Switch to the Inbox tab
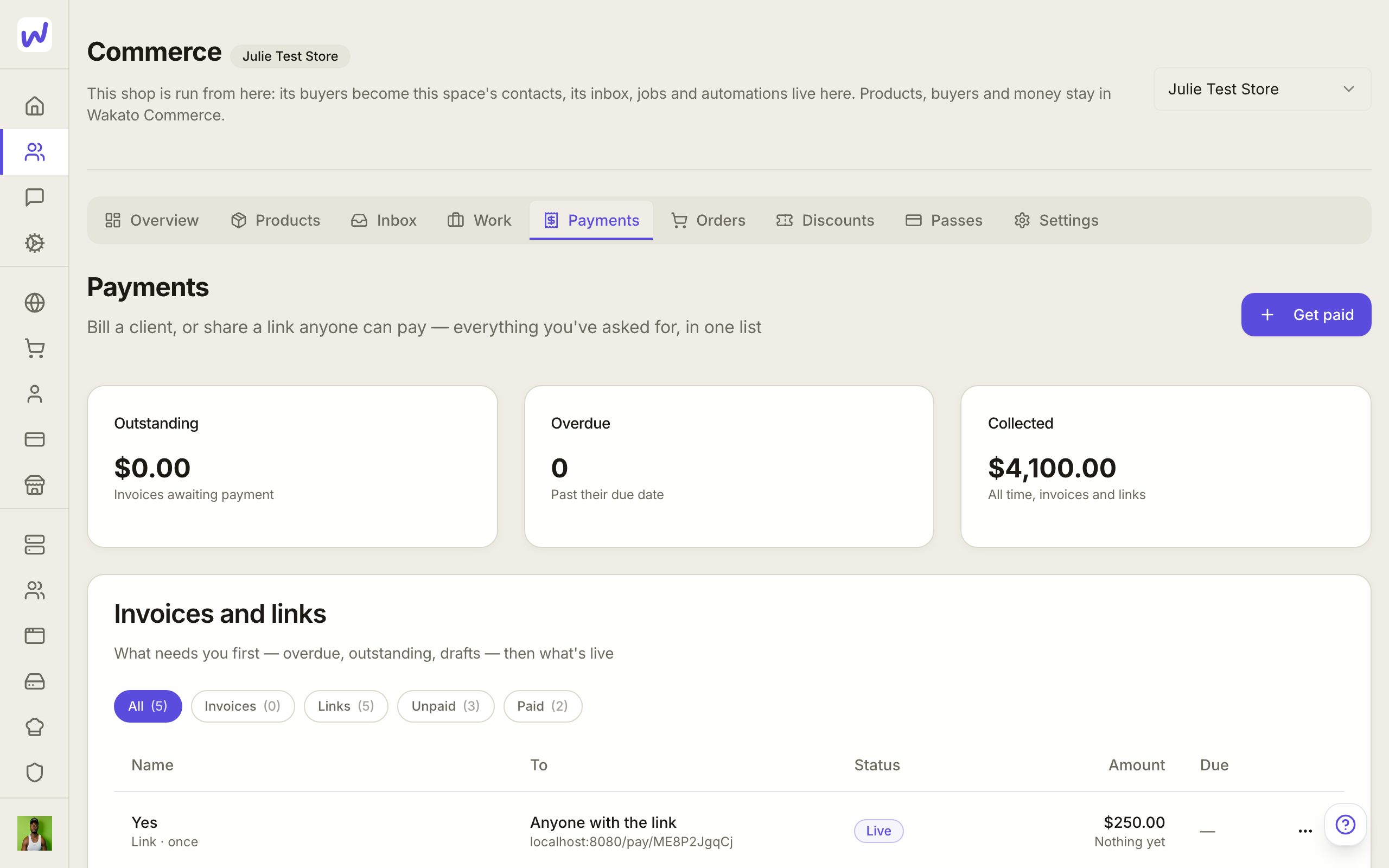Viewport: 1389px width, 868px height. pyautogui.click(x=384, y=220)
